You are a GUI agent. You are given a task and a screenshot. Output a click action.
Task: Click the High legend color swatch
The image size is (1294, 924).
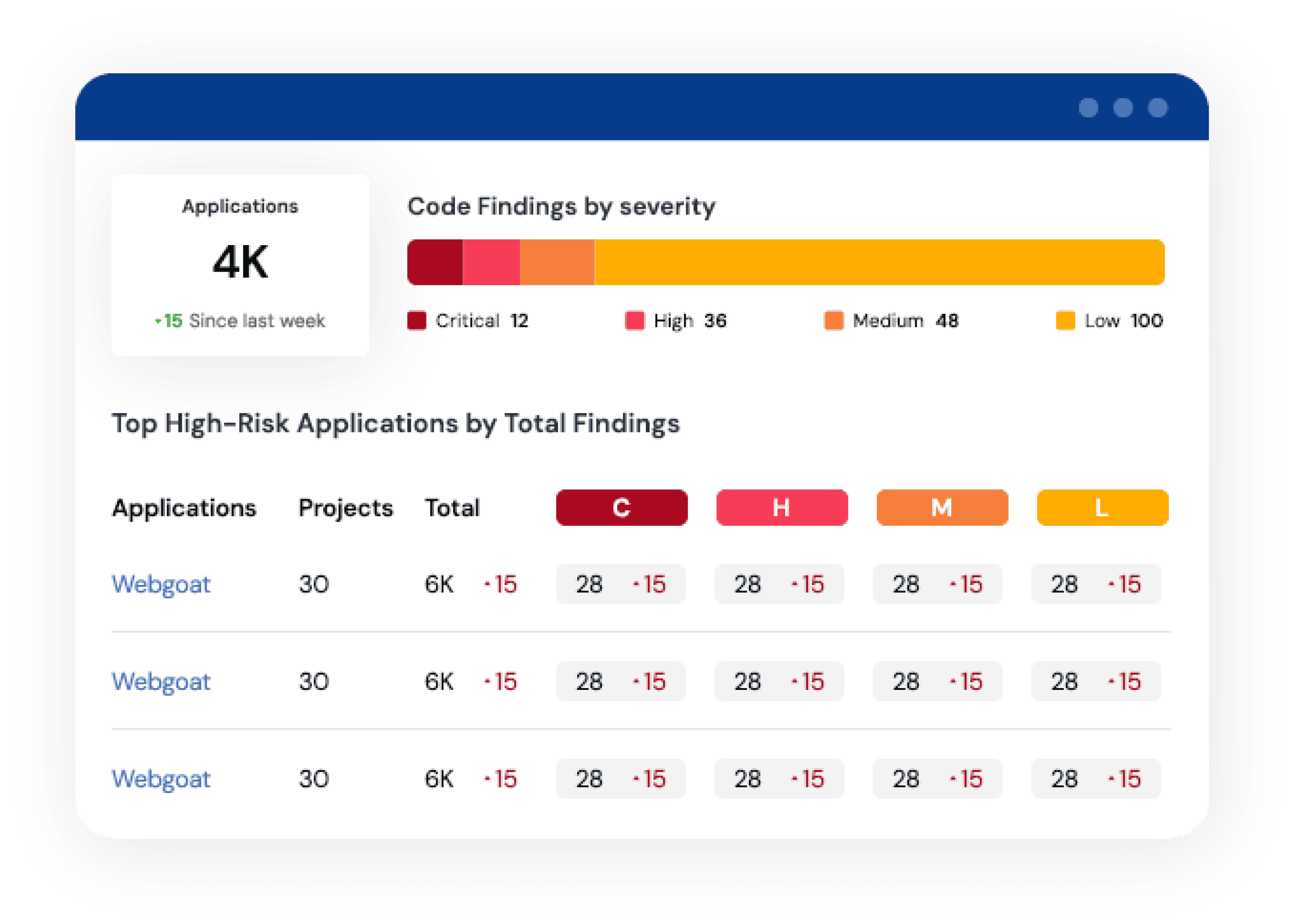click(634, 320)
